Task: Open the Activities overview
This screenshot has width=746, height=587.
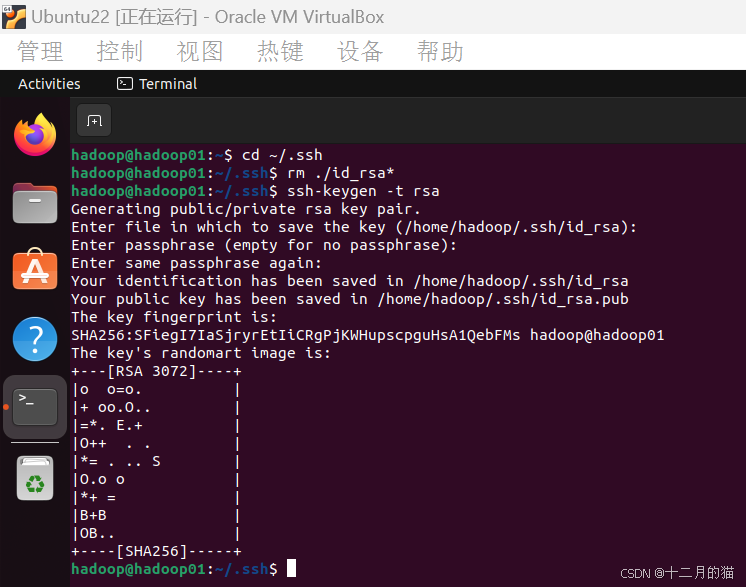Action: 49,84
